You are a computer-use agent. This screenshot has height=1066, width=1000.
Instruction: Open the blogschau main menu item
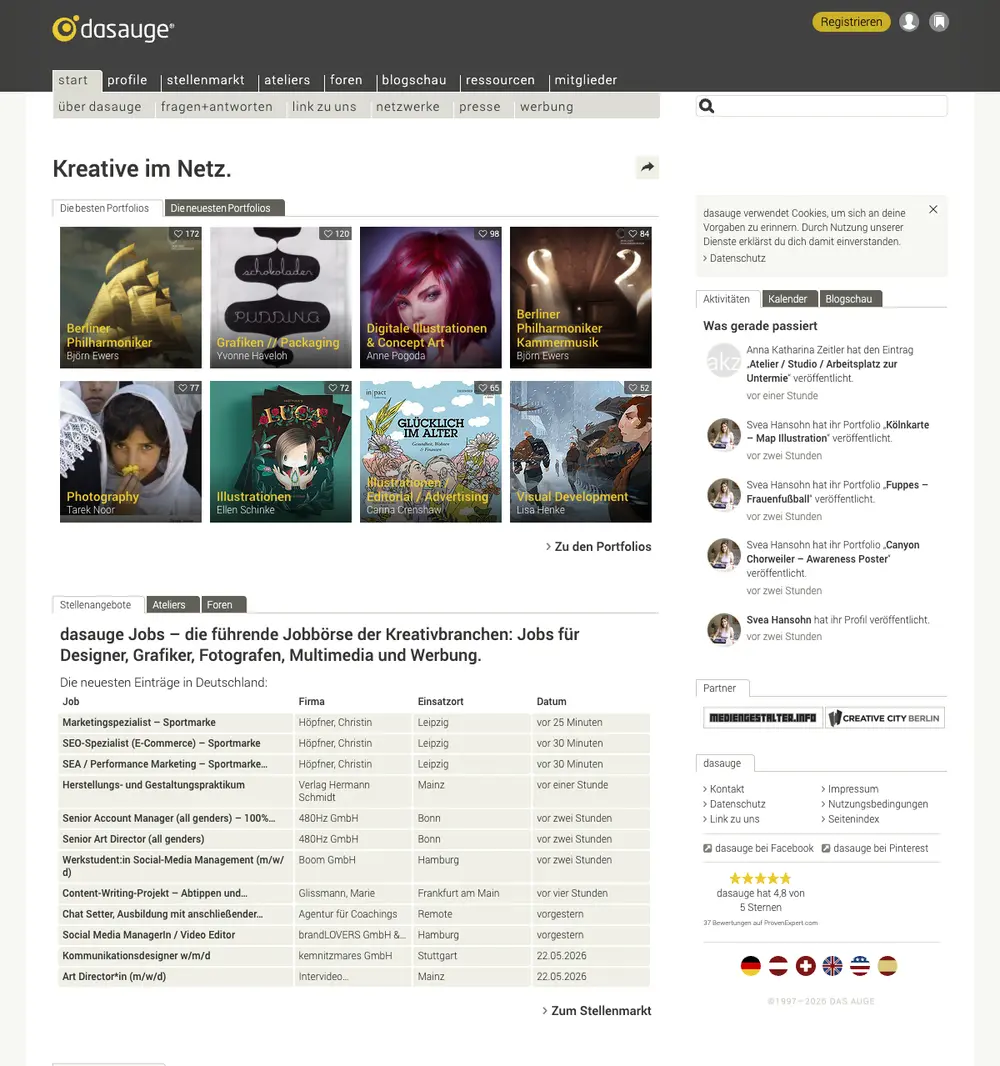coord(414,80)
